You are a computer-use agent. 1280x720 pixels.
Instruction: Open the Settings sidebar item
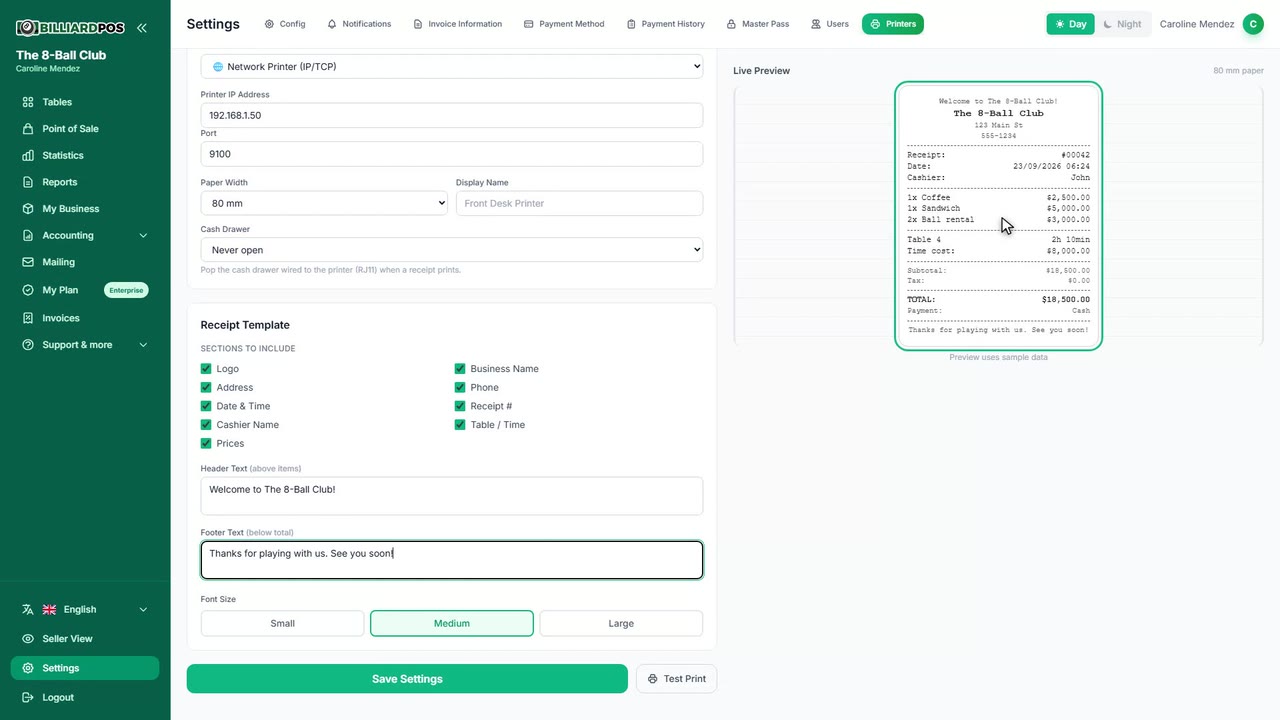click(x=85, y=668)
